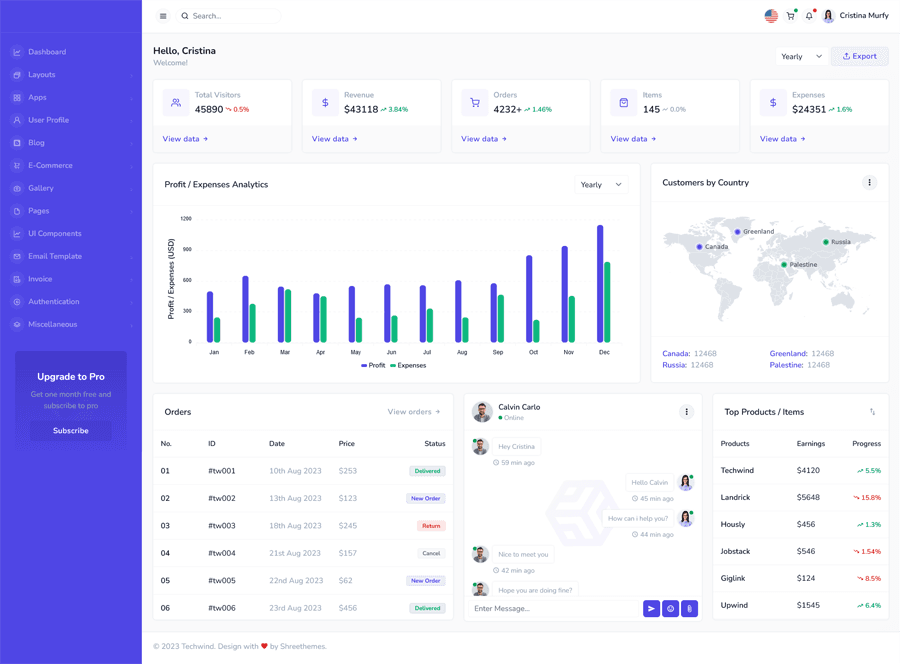Click the E-Commerce sidebar icon
The height and width of the screenshot is (664, 900).
(17, 164)
